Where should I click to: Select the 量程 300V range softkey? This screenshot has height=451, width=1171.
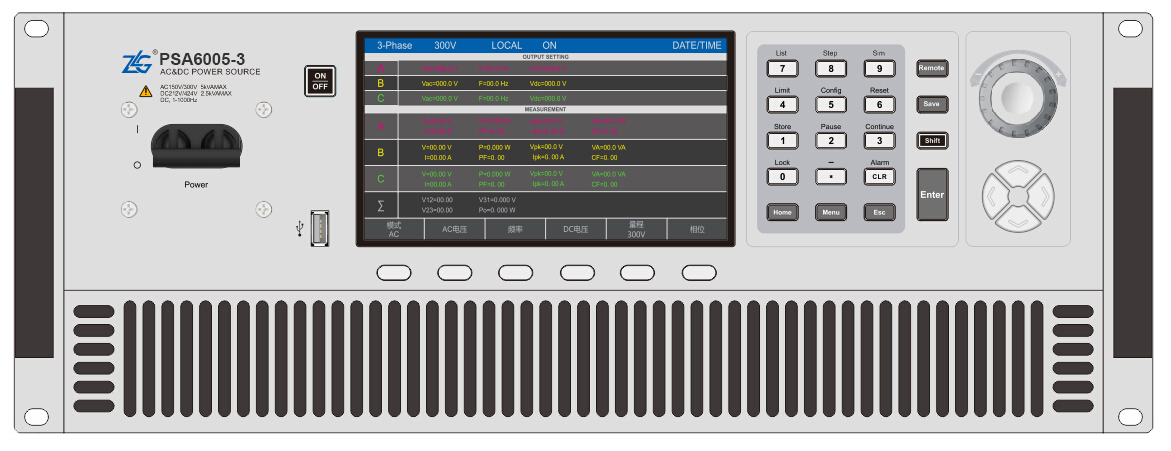coord(637,230)
